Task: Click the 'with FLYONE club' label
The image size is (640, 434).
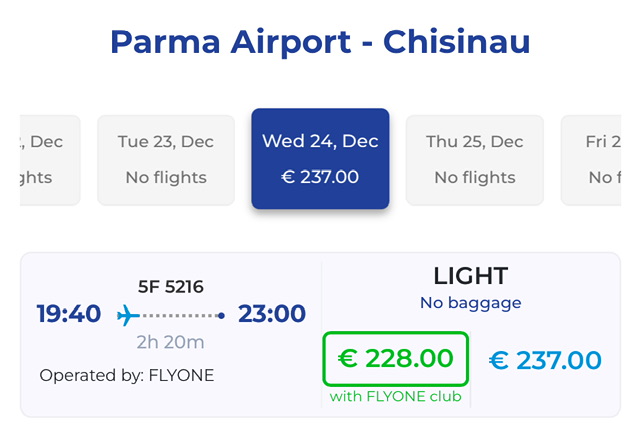Action: tap(396, 397)
